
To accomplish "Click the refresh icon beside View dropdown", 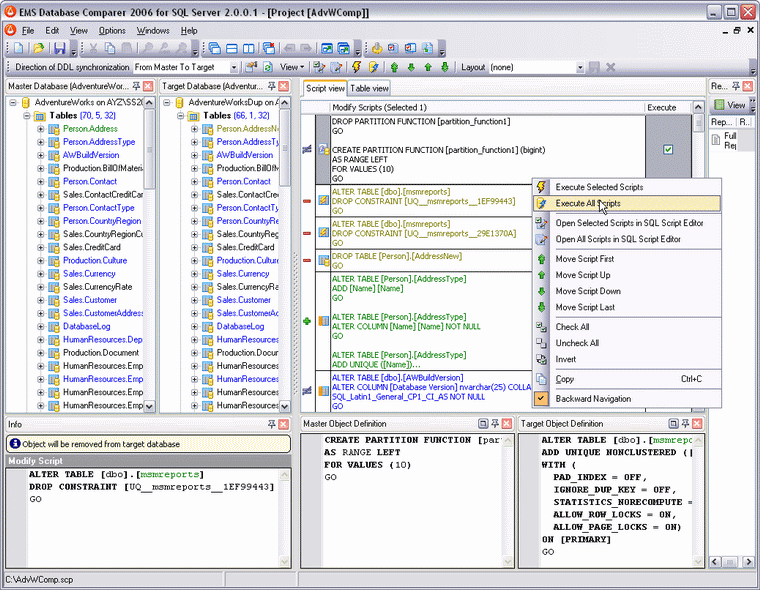I will pyautogui.click(x=268, y=67).
